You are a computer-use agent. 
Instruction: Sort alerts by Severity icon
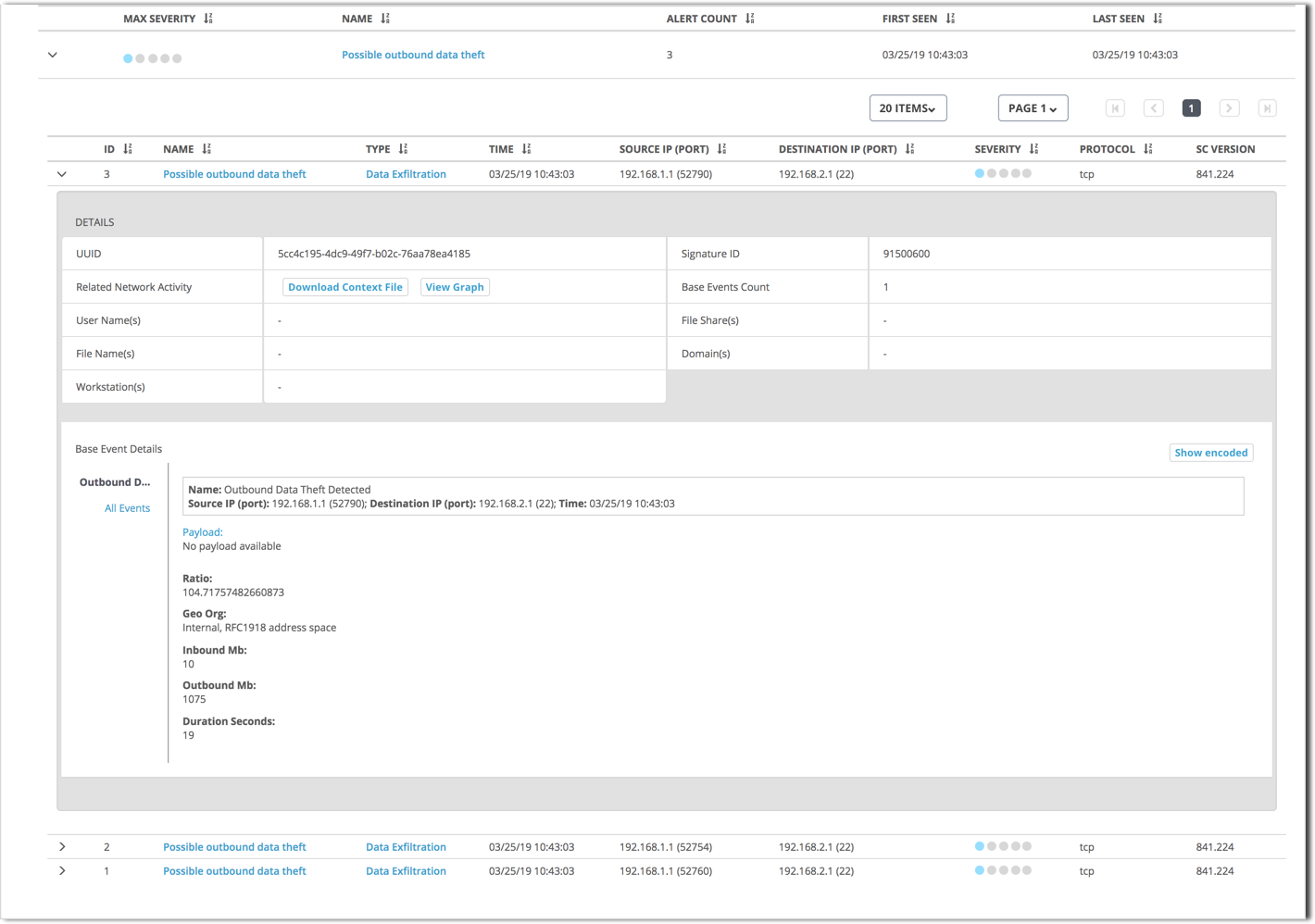(x=1033, y=149)
